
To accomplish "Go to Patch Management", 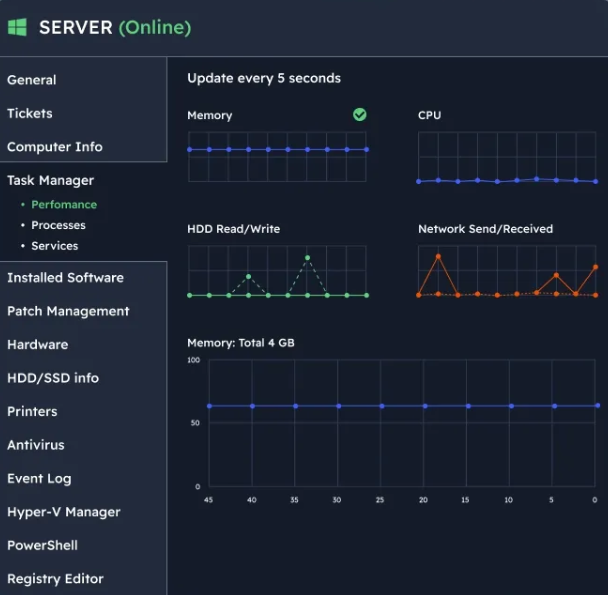I will pos(68,311).
